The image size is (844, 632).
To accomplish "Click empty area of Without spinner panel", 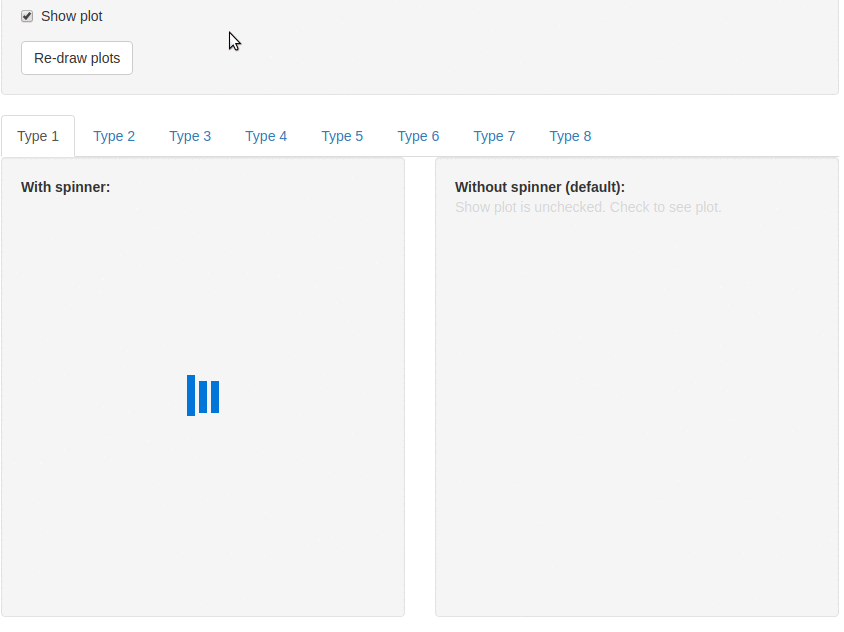I will [637, 420].
